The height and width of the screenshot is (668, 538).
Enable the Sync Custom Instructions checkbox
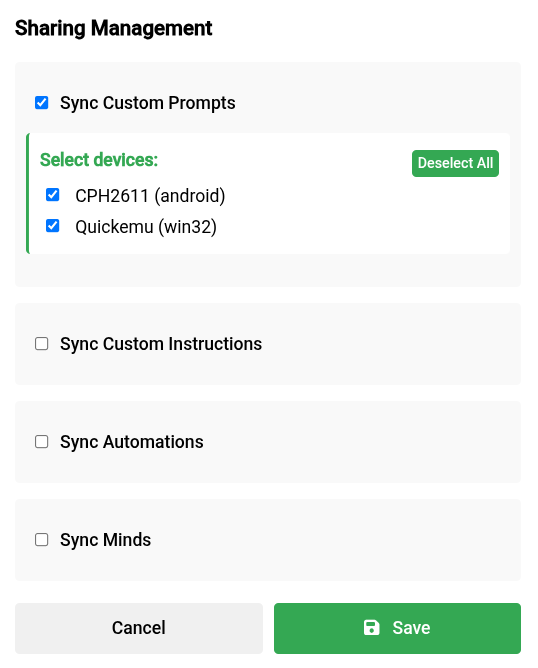41,343
